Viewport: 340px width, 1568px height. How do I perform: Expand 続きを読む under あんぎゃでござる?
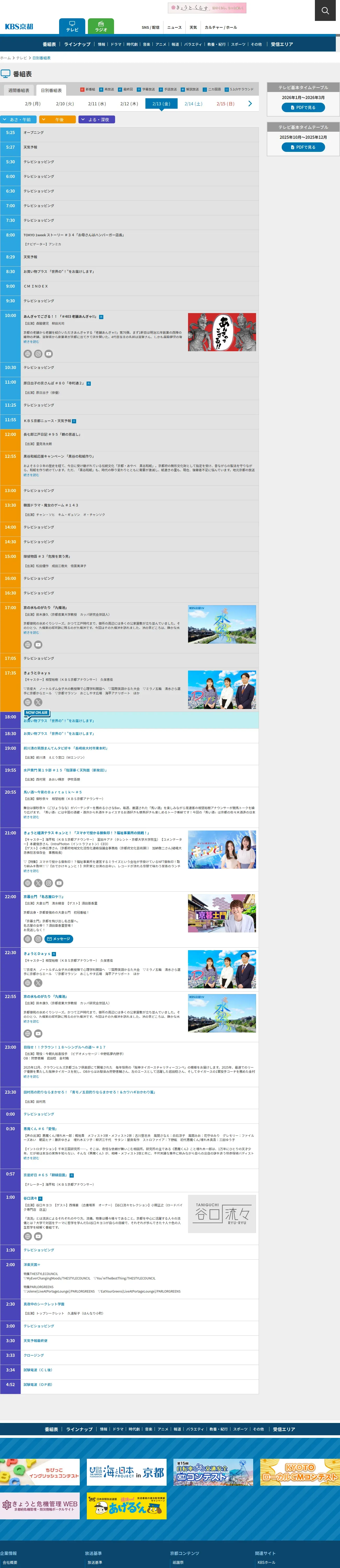[x=31, y=342]
